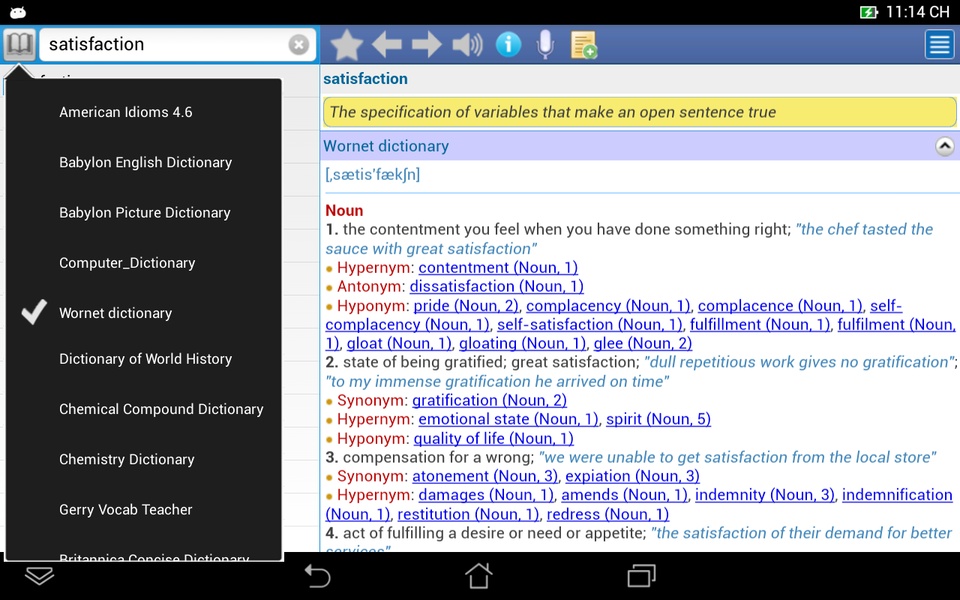Image resolution: width=960 pixels, height=600 pixels.
Task: Open the restitution (Noun, 1) link
Action: point(468,514)
